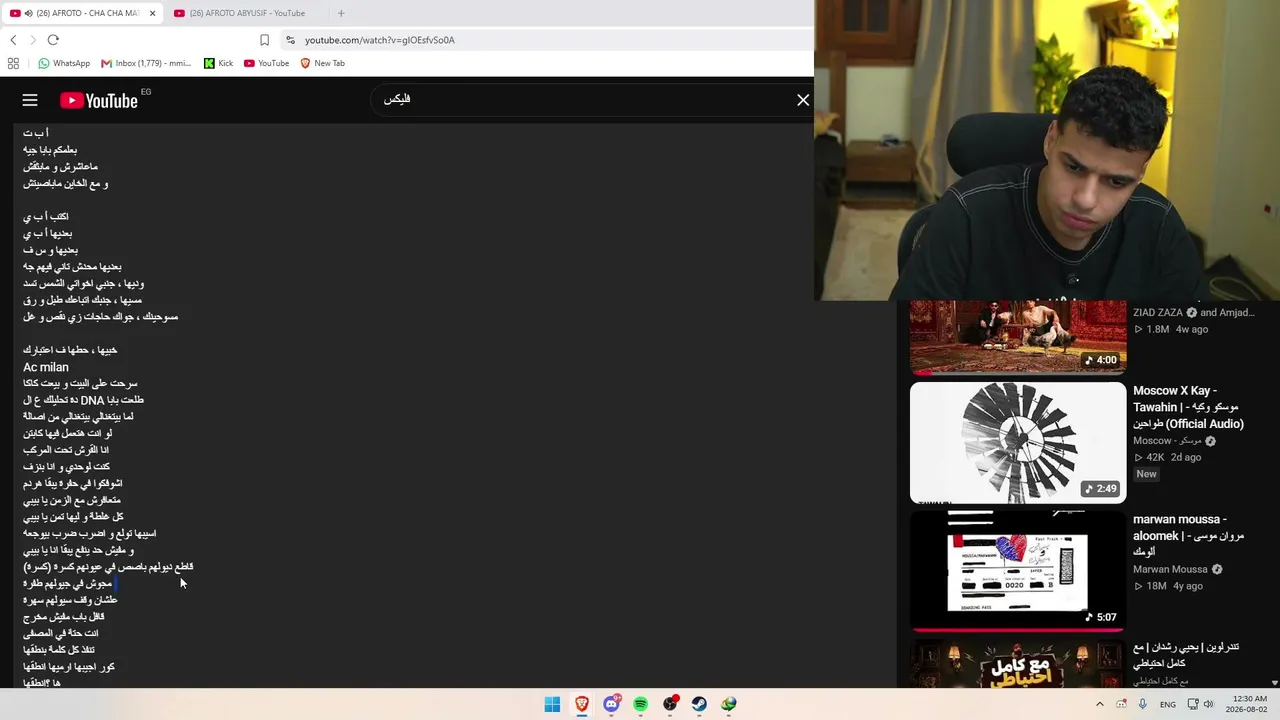Screen dimensions: 1280x720
Task: Click the microphone tray icon
Action: pyautogui.click(x=1143, y=704)
